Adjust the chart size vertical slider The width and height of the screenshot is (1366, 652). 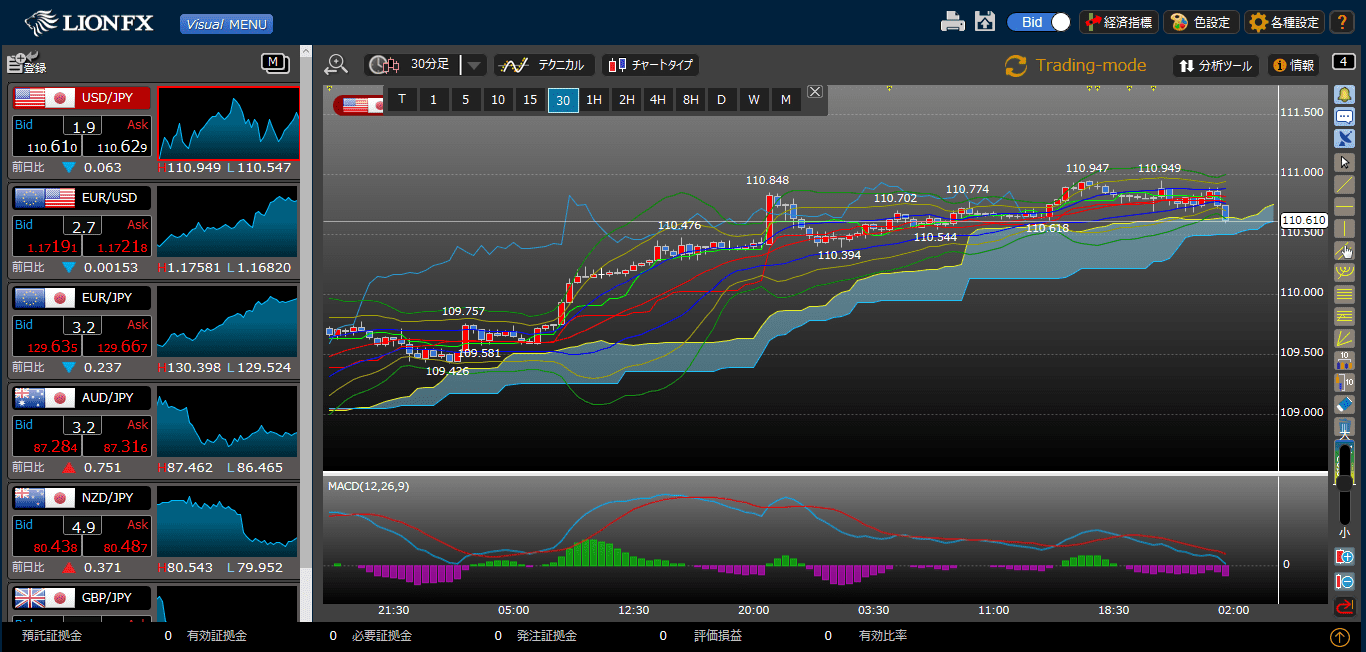tap(1344, 482)
